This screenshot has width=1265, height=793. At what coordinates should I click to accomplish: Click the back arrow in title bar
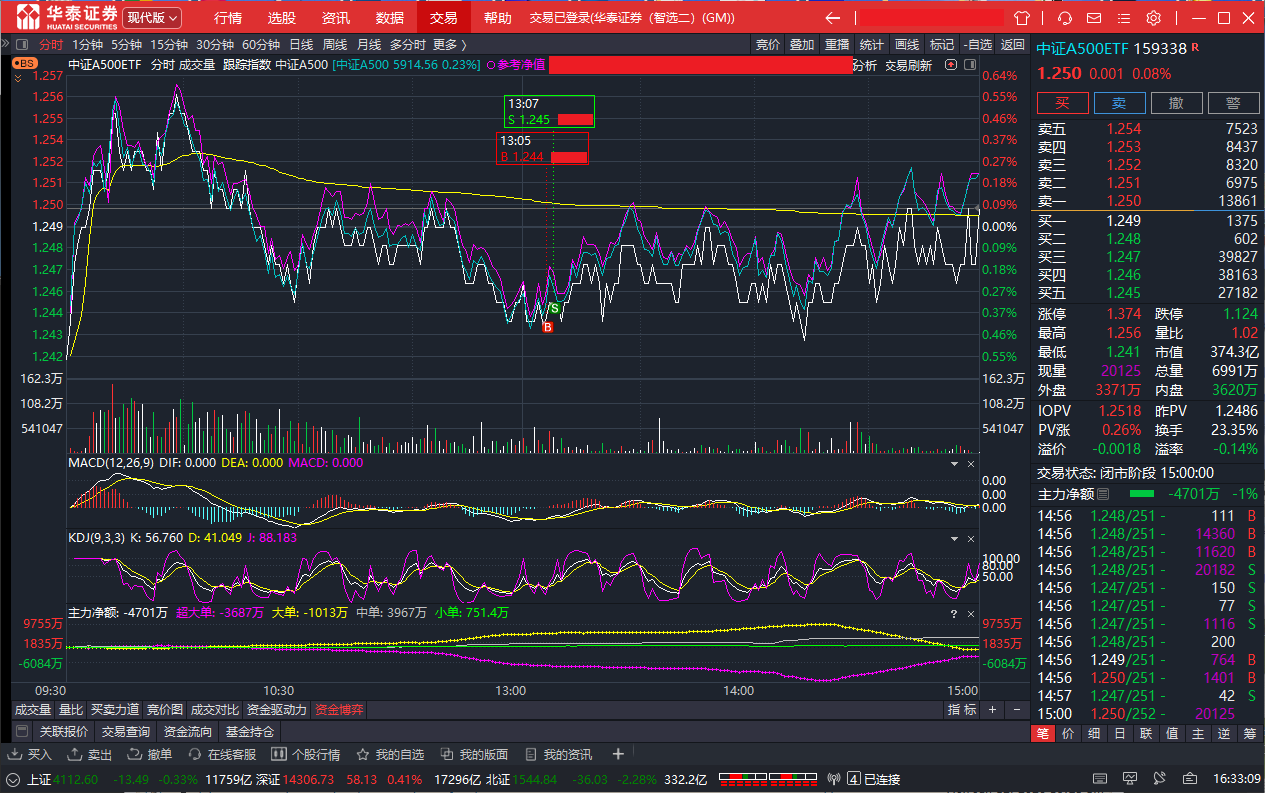pyautogui.click(x=832, y=18)
